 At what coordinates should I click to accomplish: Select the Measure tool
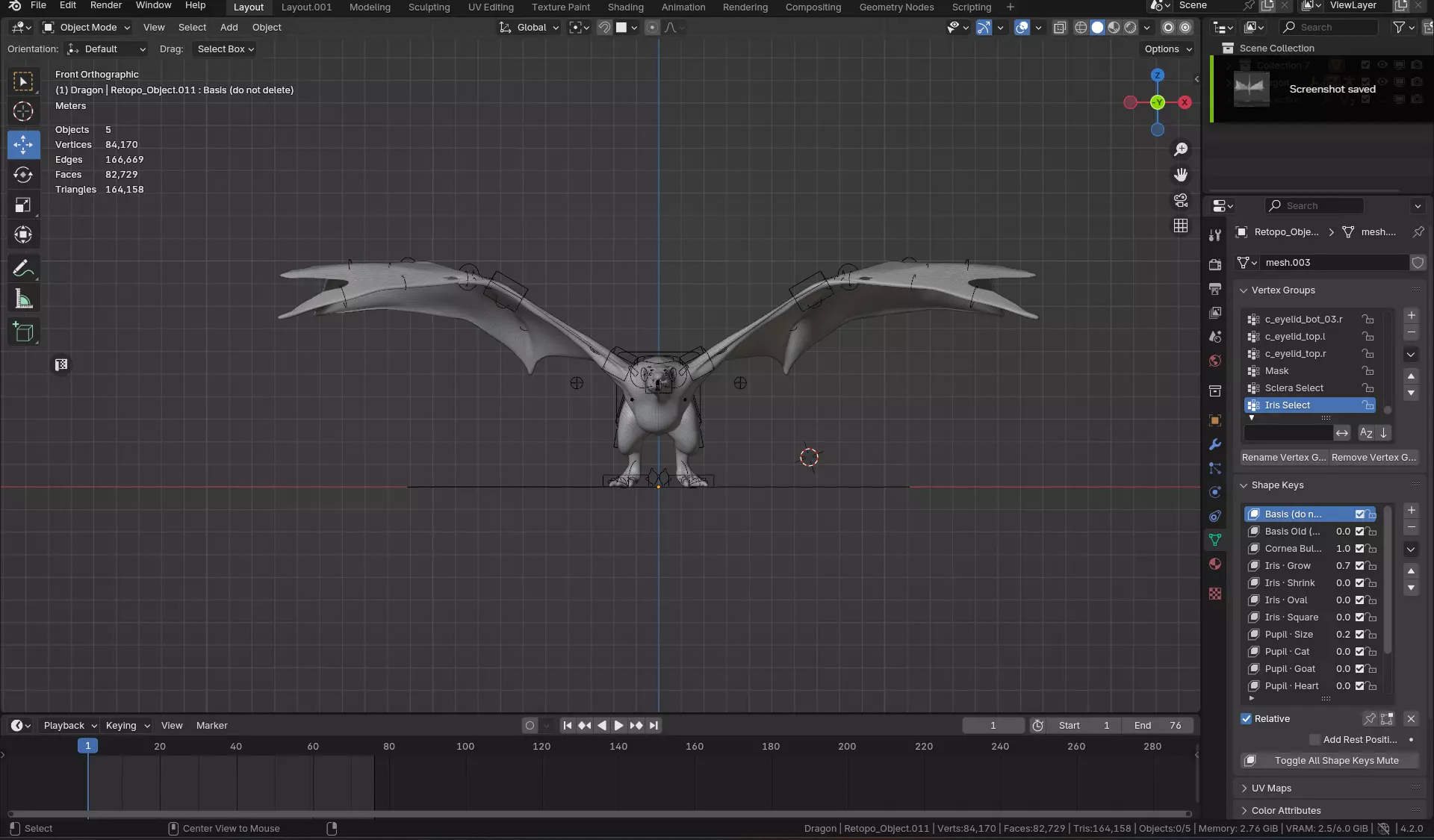pyautogui.click(x=23, y=299)
